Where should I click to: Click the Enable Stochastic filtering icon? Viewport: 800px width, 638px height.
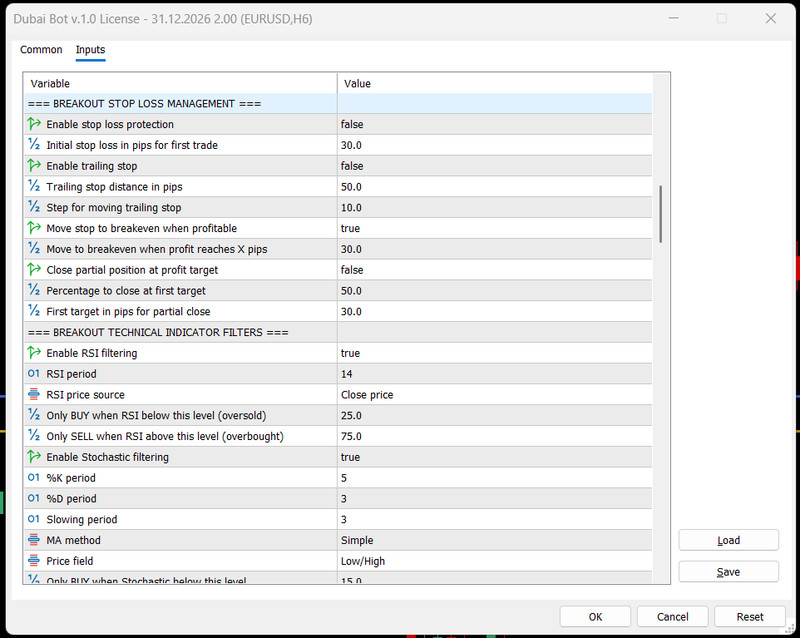click(x=34, y=457)
